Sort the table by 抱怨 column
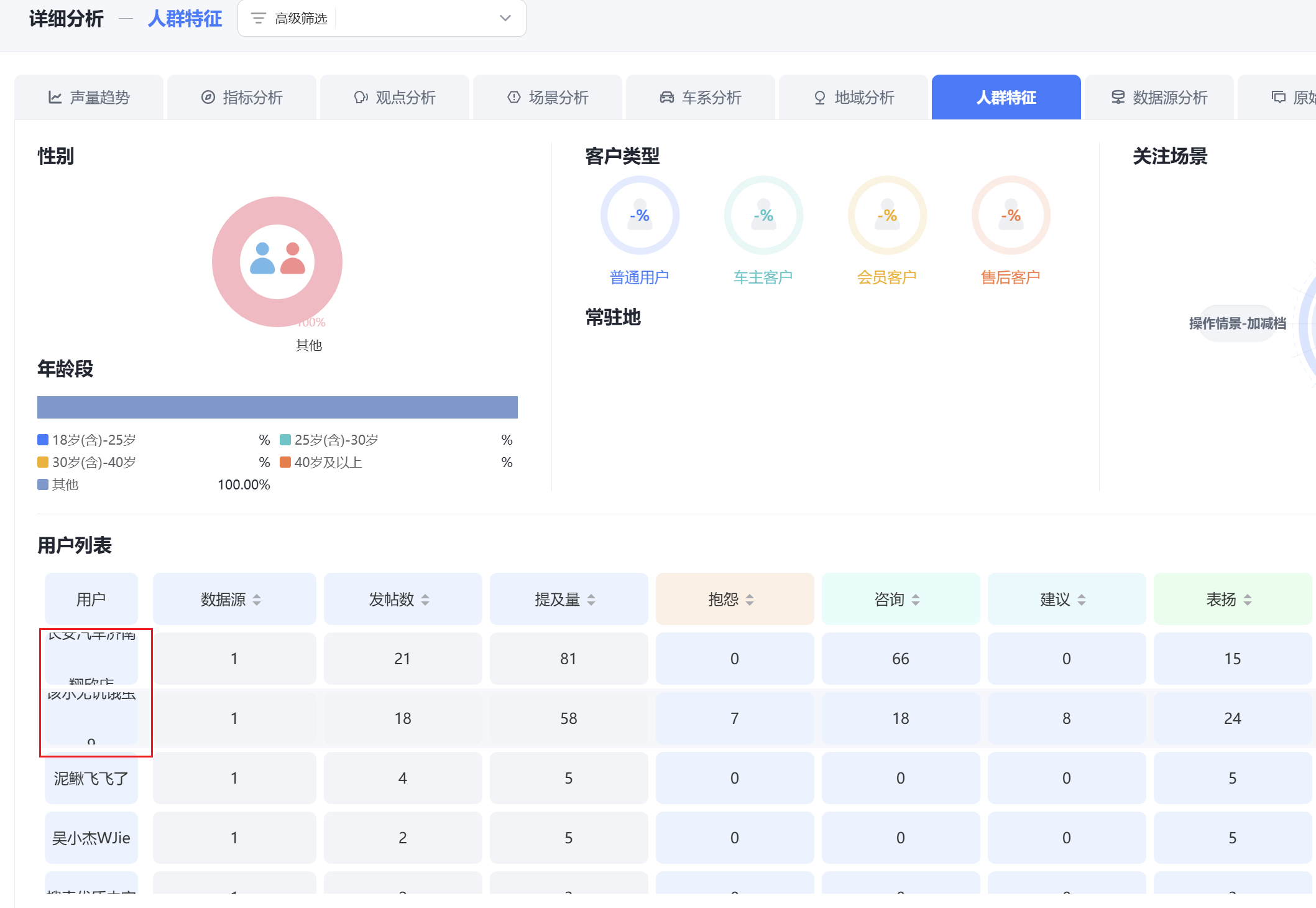 [750, 600]
